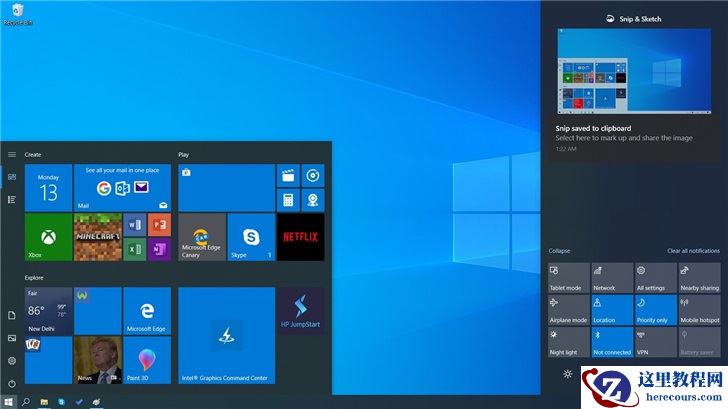Screen dimensions: 728x409
Task: Toggle Nearby sharing quick action
Action: [x=699, y=278]
